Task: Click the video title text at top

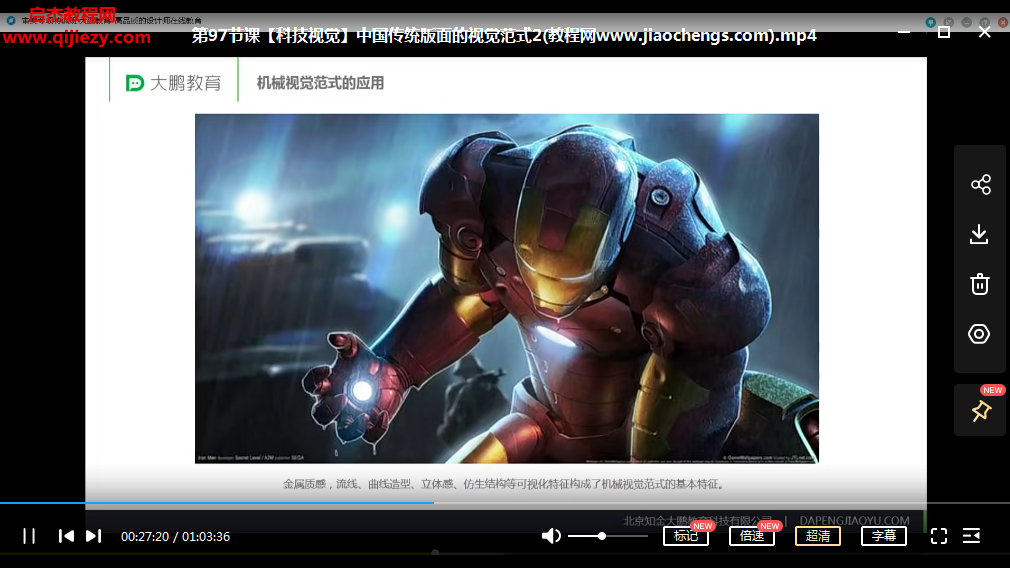Action: point(504,35)
